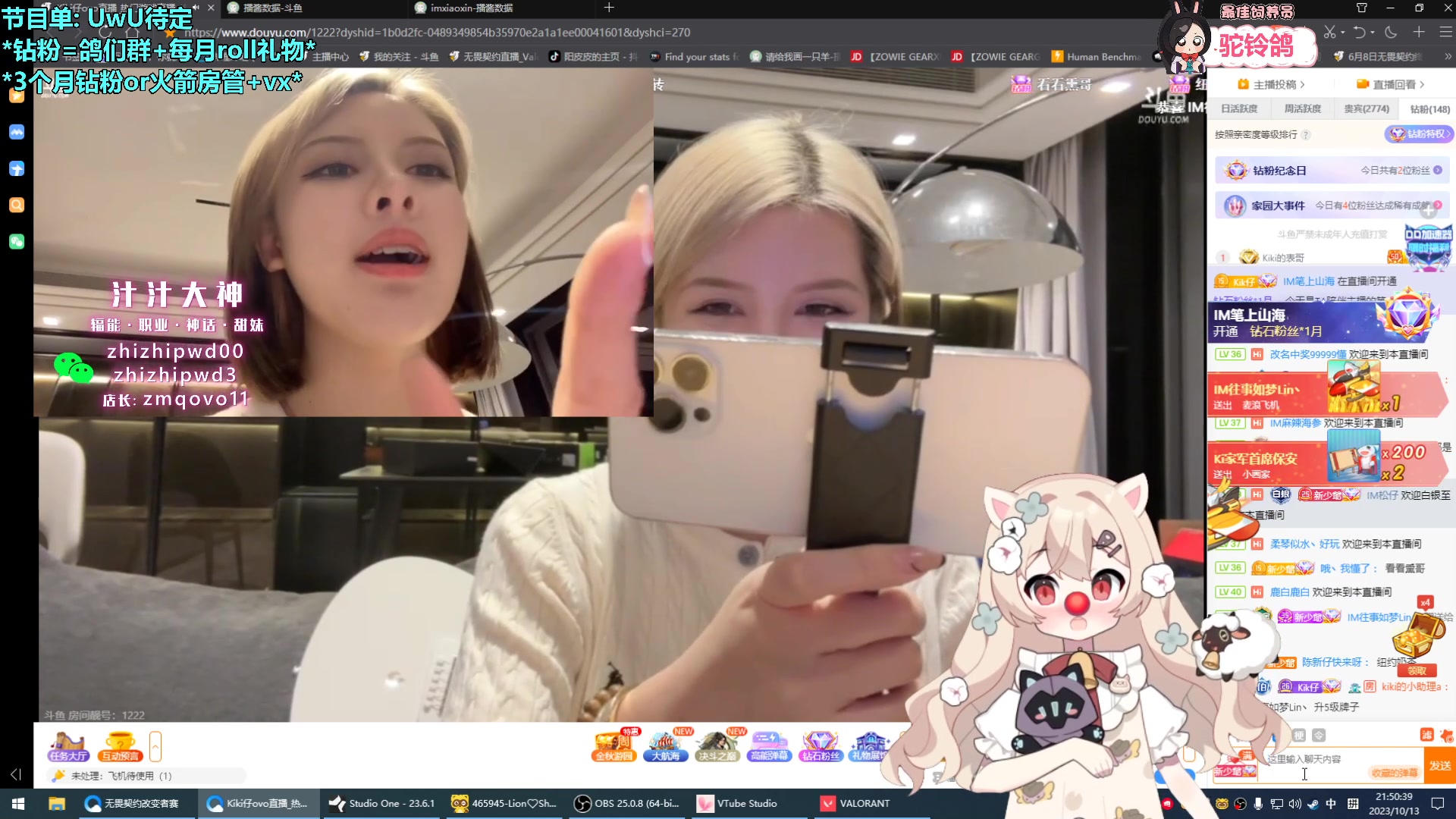The width and height of the screenshot is (1456, 819).
Task: Claim the treasure chest 领取 button
Action: tap(1417, 671)
